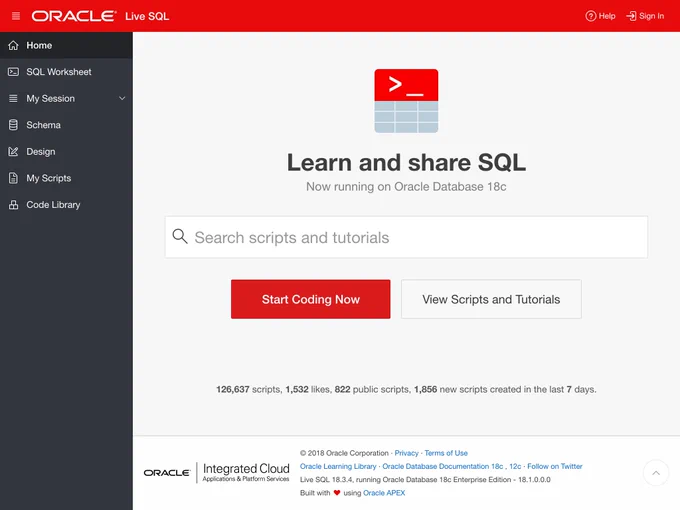Image resolution: width=680 pixels, height=510 pixels.
Task: Click the Learn and share SQL heading
Action: point(406,162)
